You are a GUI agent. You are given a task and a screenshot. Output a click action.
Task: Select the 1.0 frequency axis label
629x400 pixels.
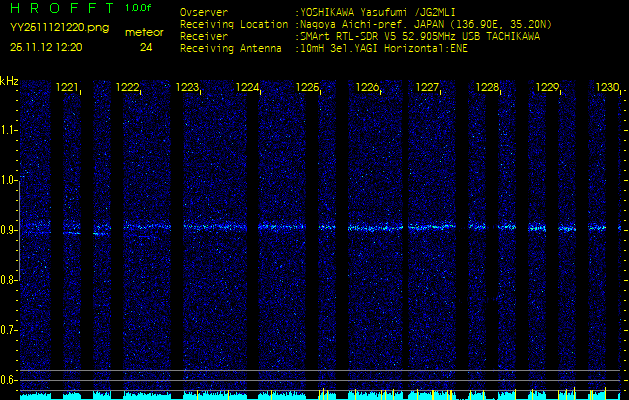coord(9,181)
